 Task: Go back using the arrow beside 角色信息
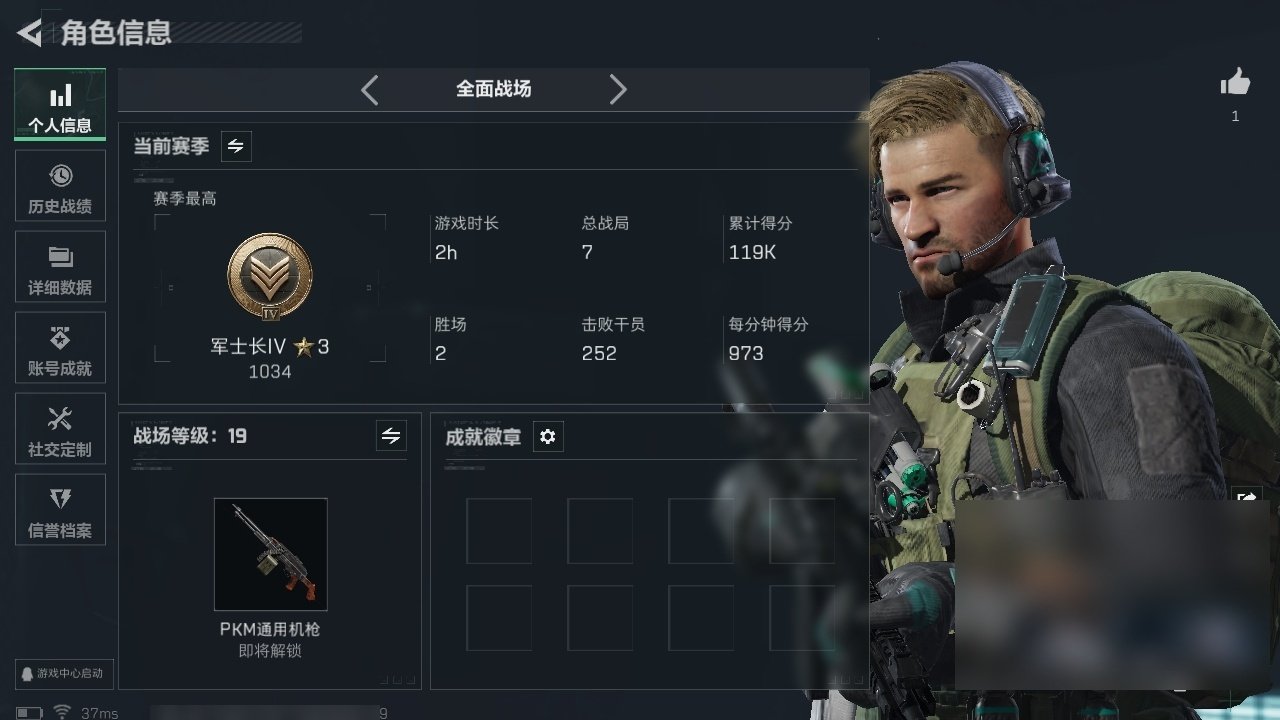point(29,33)
